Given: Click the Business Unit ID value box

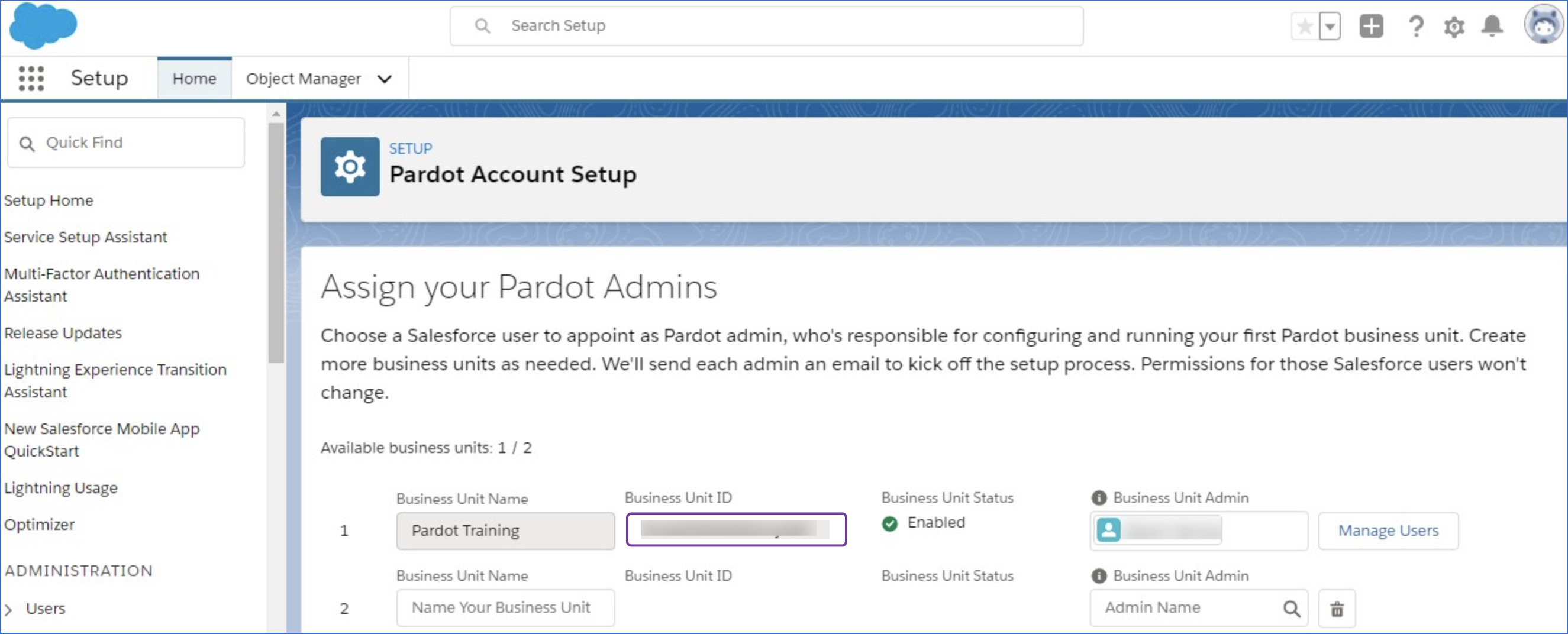Looking at the screenshot, I should (737, 529).
